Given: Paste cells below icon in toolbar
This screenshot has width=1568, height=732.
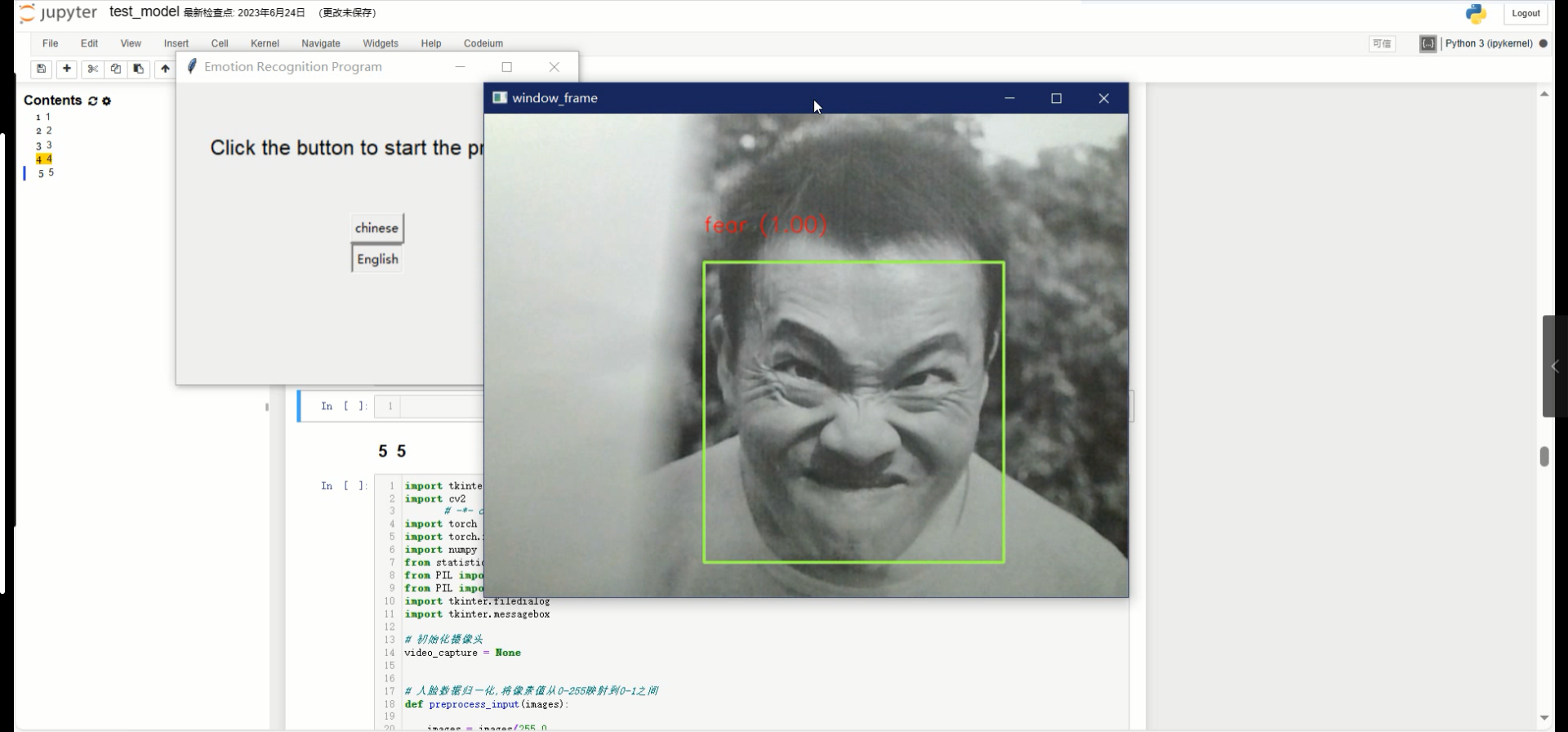Looking at the screenshot, I should pyautogui.click(x=138, y=69).
